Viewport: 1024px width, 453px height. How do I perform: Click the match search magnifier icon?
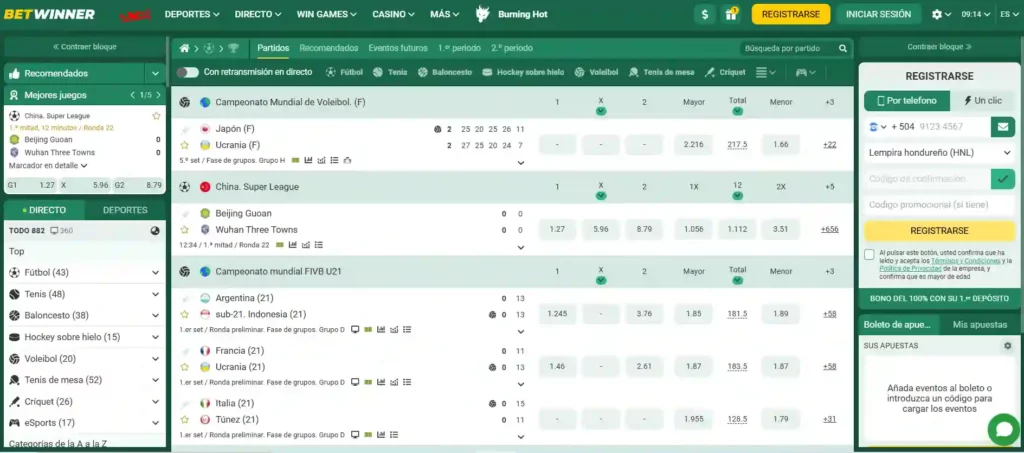tap(843, 48)
